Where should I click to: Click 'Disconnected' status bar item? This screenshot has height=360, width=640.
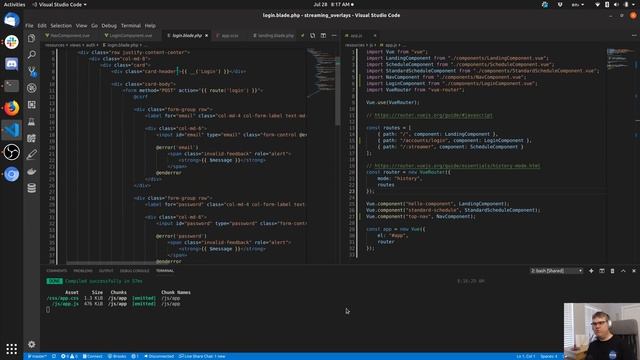click(x=159, y=356)
